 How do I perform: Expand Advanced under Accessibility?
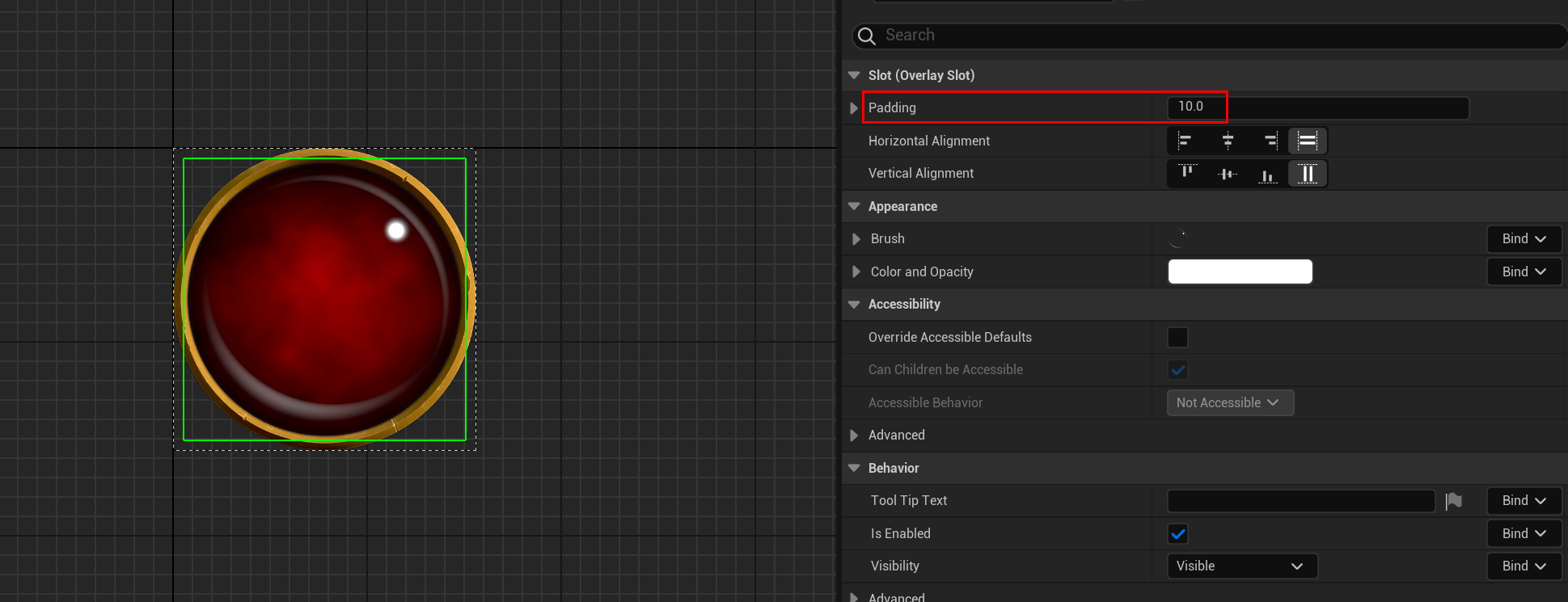[854, 435]
